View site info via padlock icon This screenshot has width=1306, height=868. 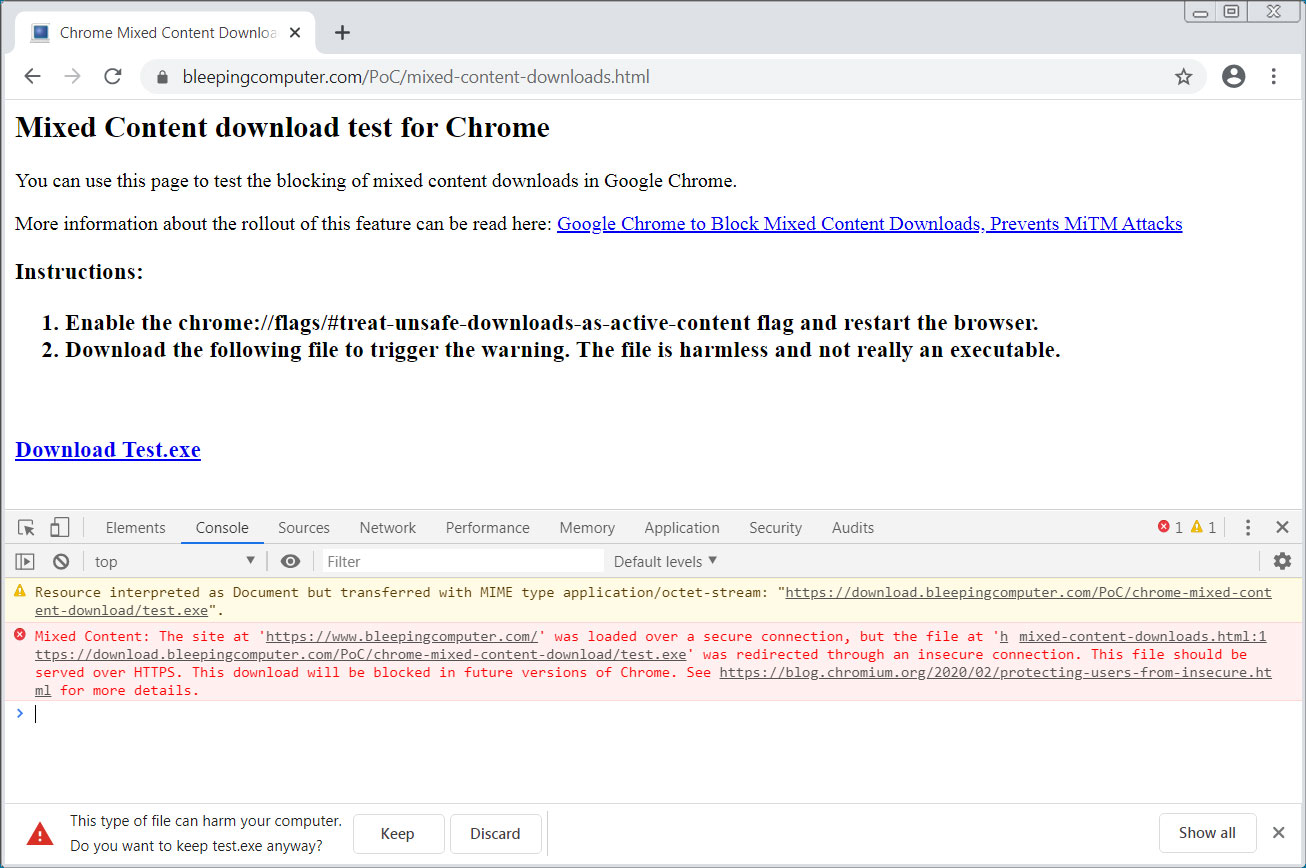pyautogui.click(x=163, y=77)
